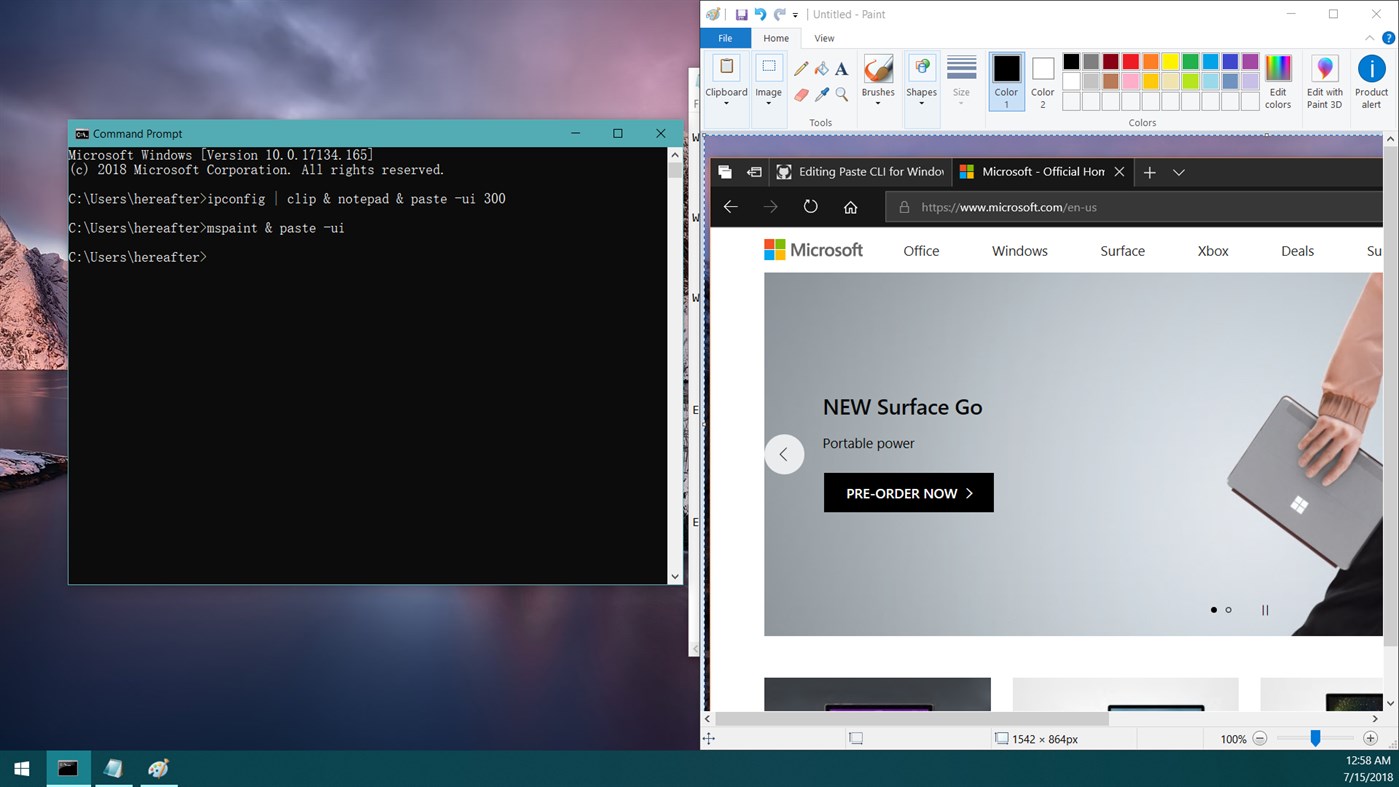Click the Save button in quick access toolbar
Viewport: 1399px width, 787px height.
[x=740, y=14]
